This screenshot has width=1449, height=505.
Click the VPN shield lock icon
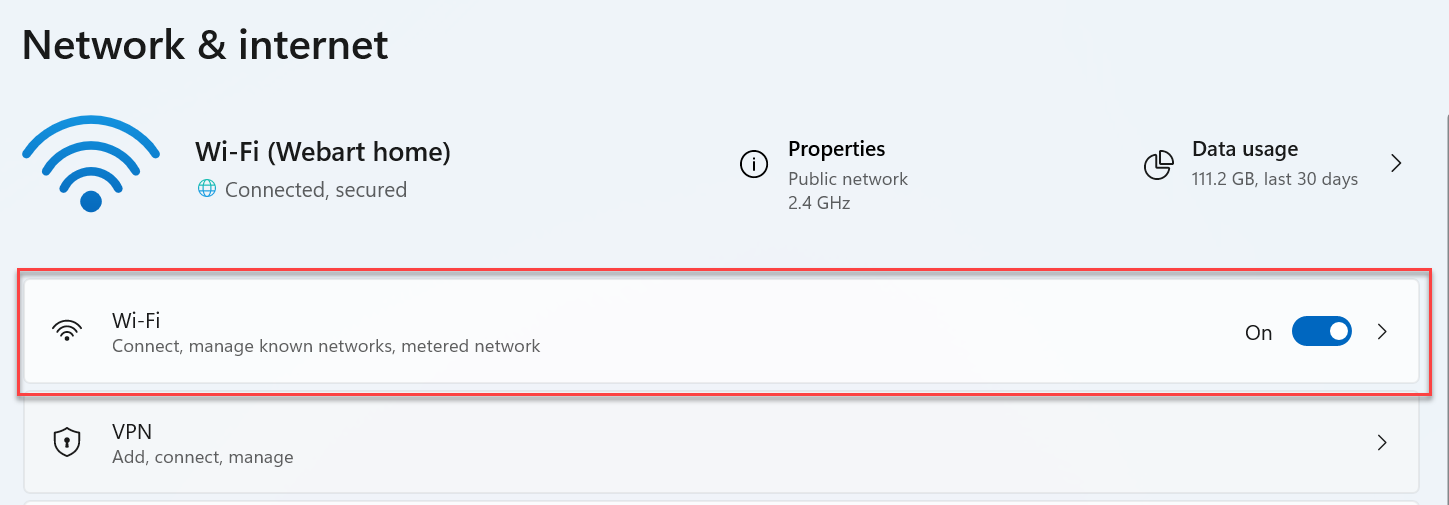click(67, 443)
